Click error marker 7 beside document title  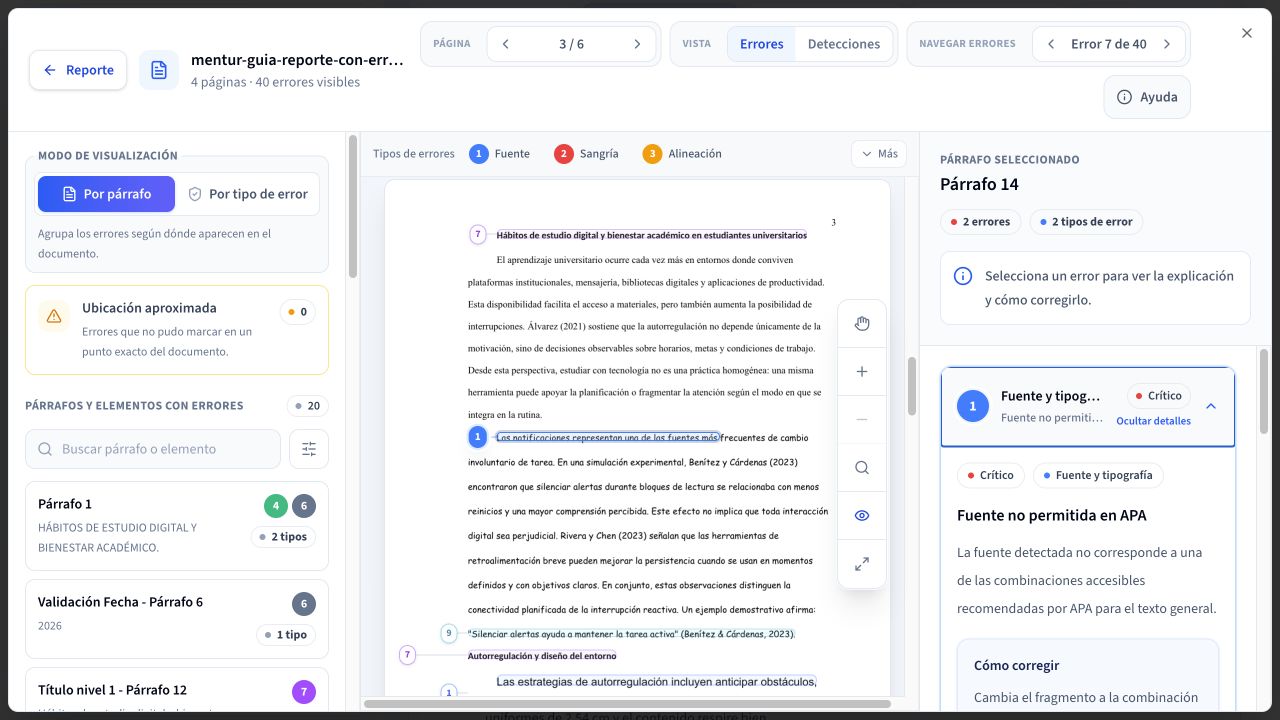[478, 235]
